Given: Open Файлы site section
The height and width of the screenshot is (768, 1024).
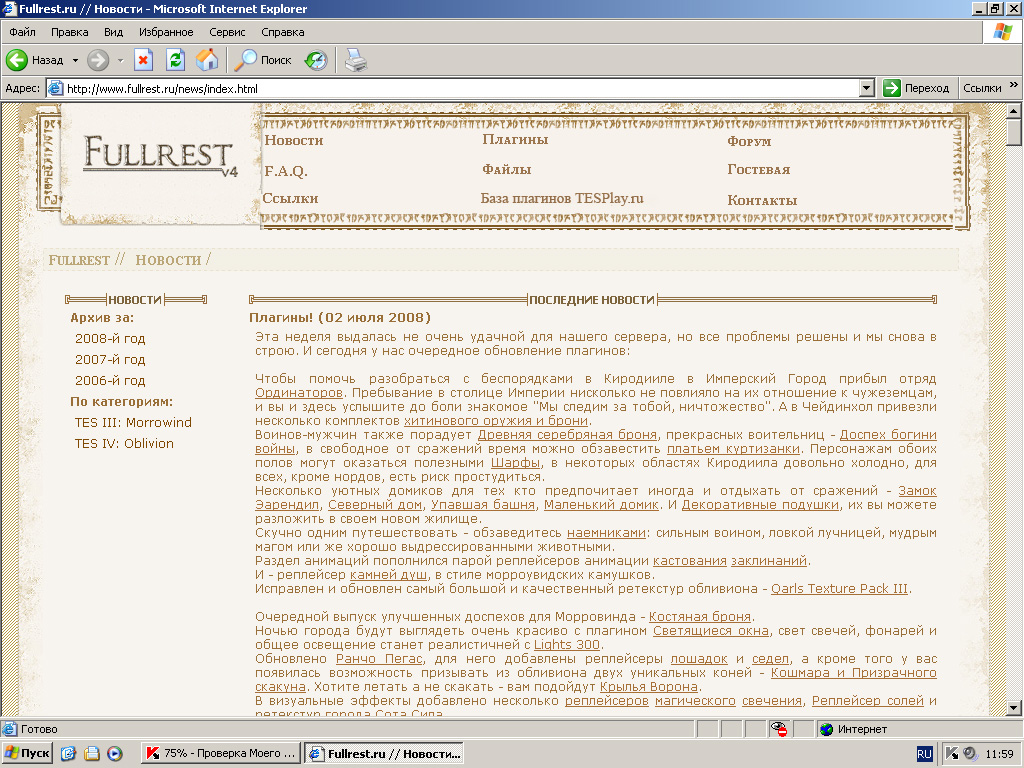Looking at the screenshot, I should (507, 170).
